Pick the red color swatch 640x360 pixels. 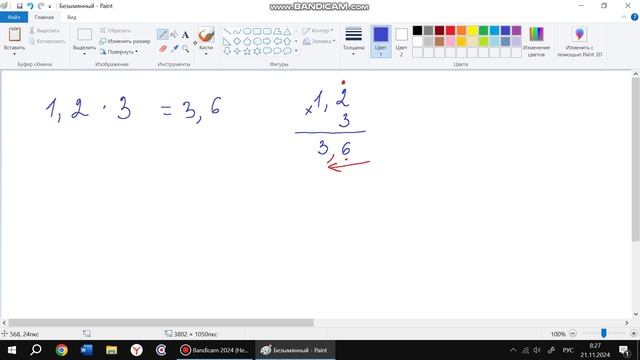450,31
